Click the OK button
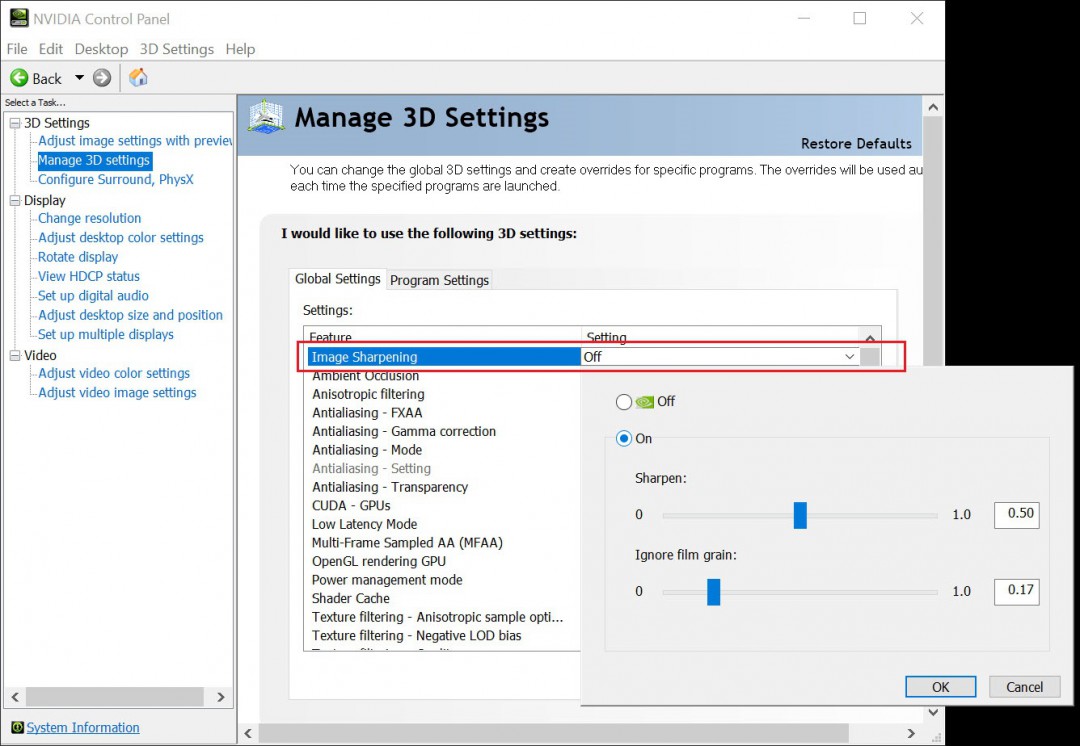Viewport: 1080px width, 746px height. point(940,687)
